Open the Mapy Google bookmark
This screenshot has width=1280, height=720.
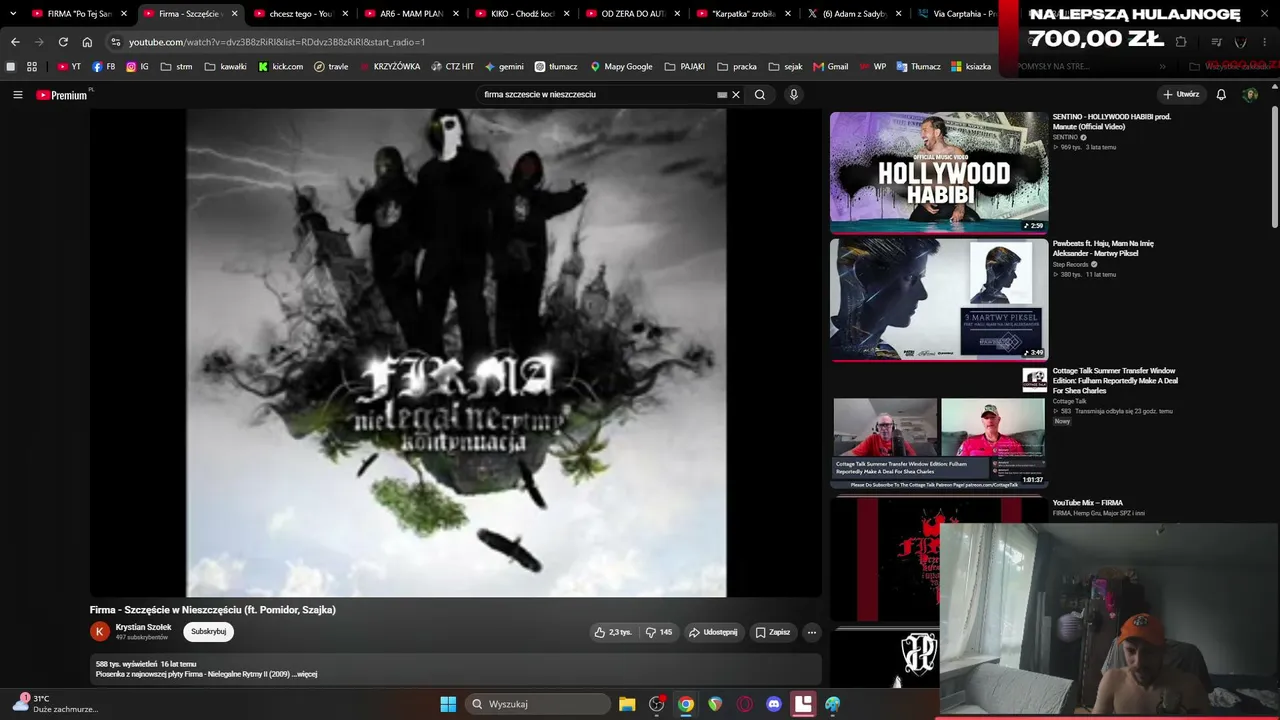pyautogui.click(x=621, y=67)
